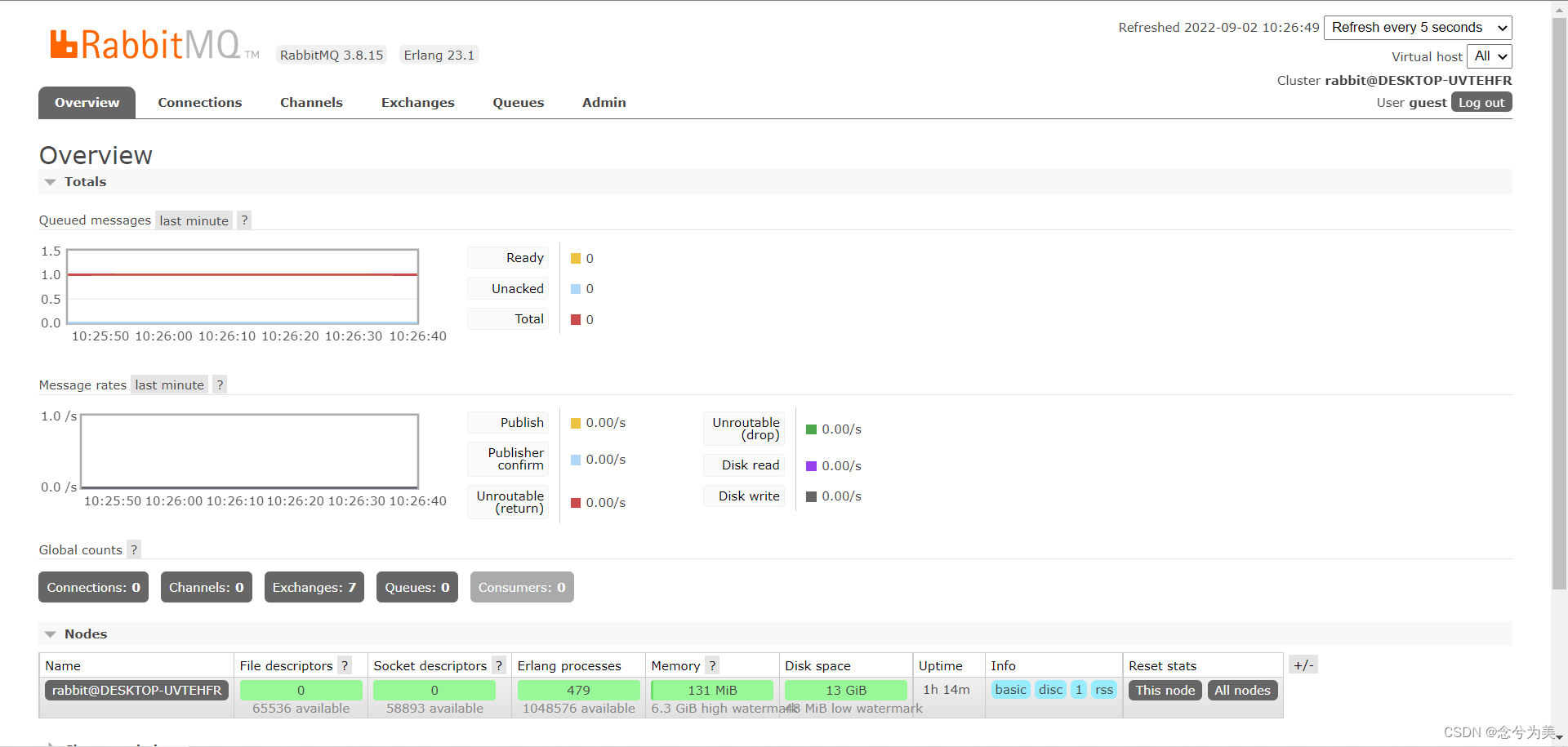Switch to the Overview tab

pyautogui.click(x=87, y=103)
